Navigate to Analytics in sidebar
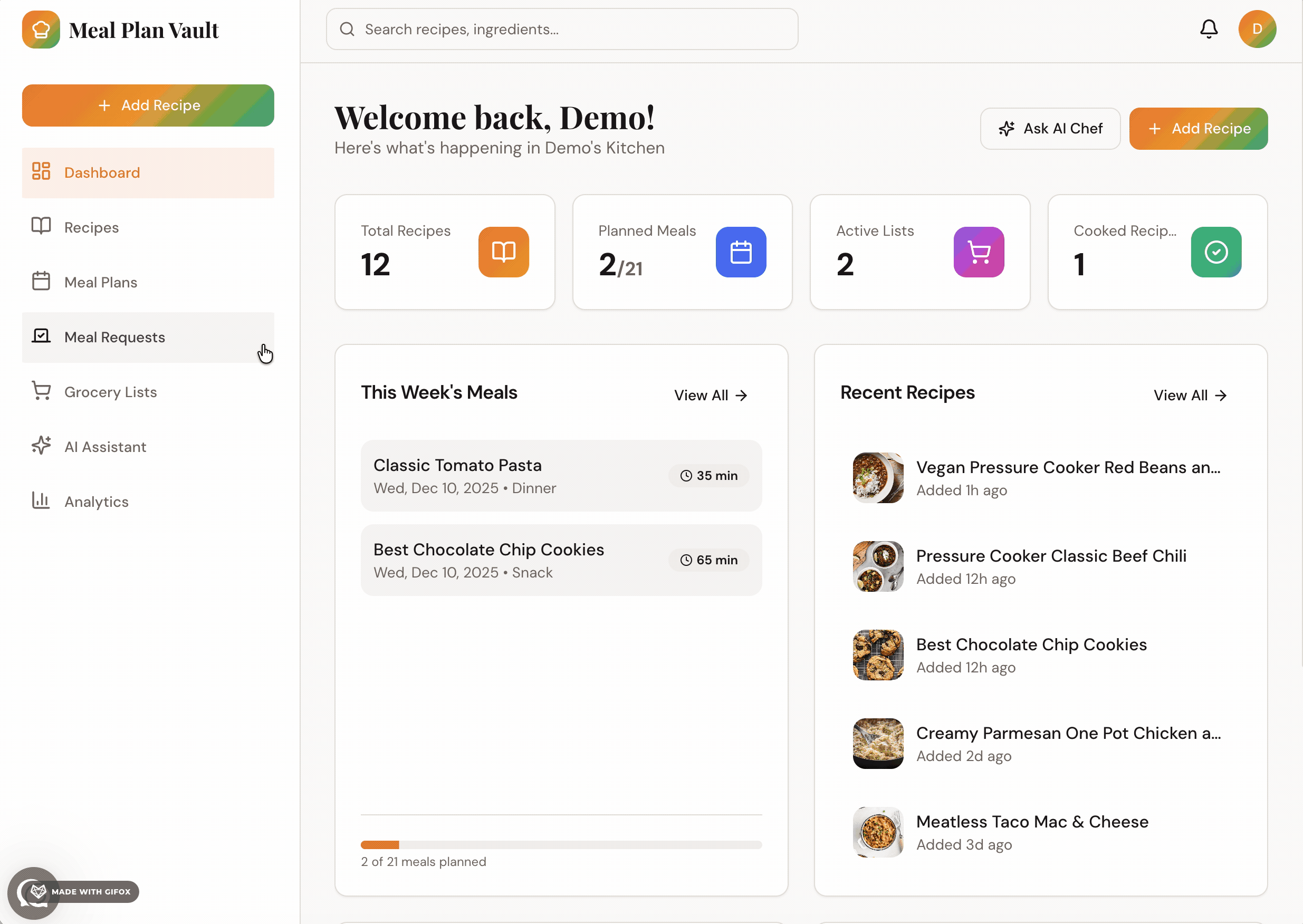Image resolution: width=1303 pixels, height=924 pixels. (148, 502)
